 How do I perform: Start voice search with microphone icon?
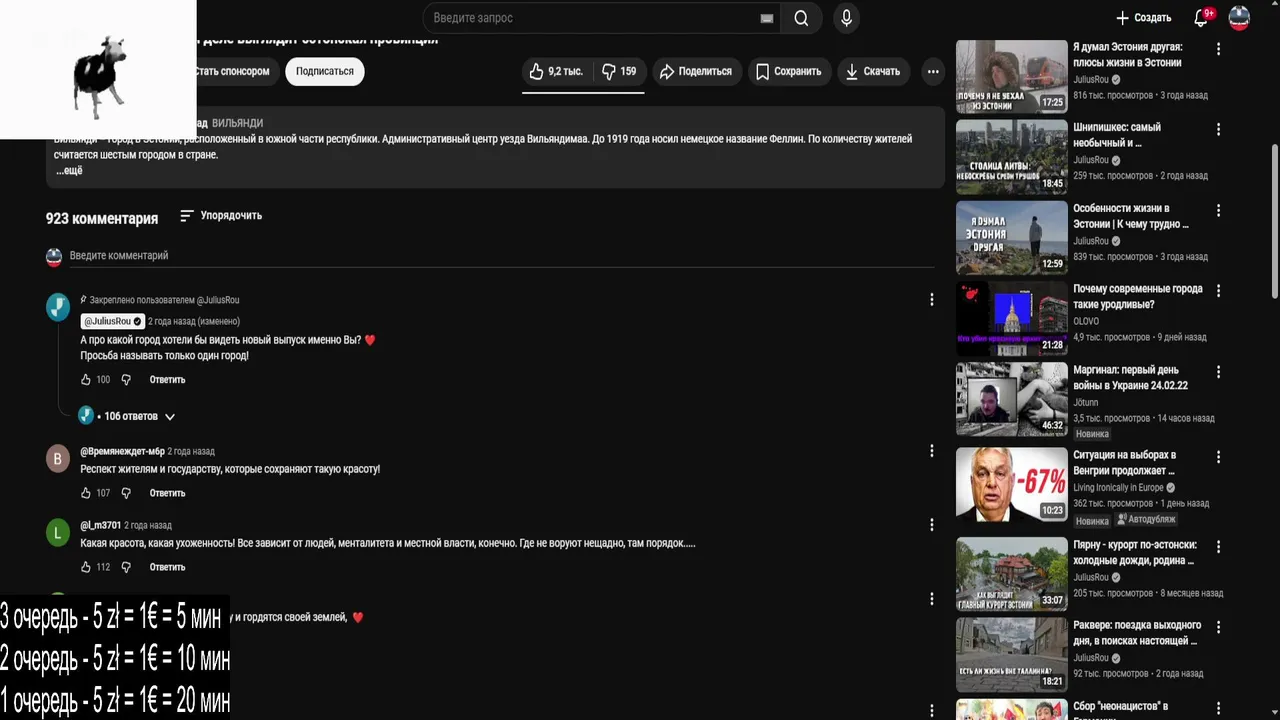(847, 18)
